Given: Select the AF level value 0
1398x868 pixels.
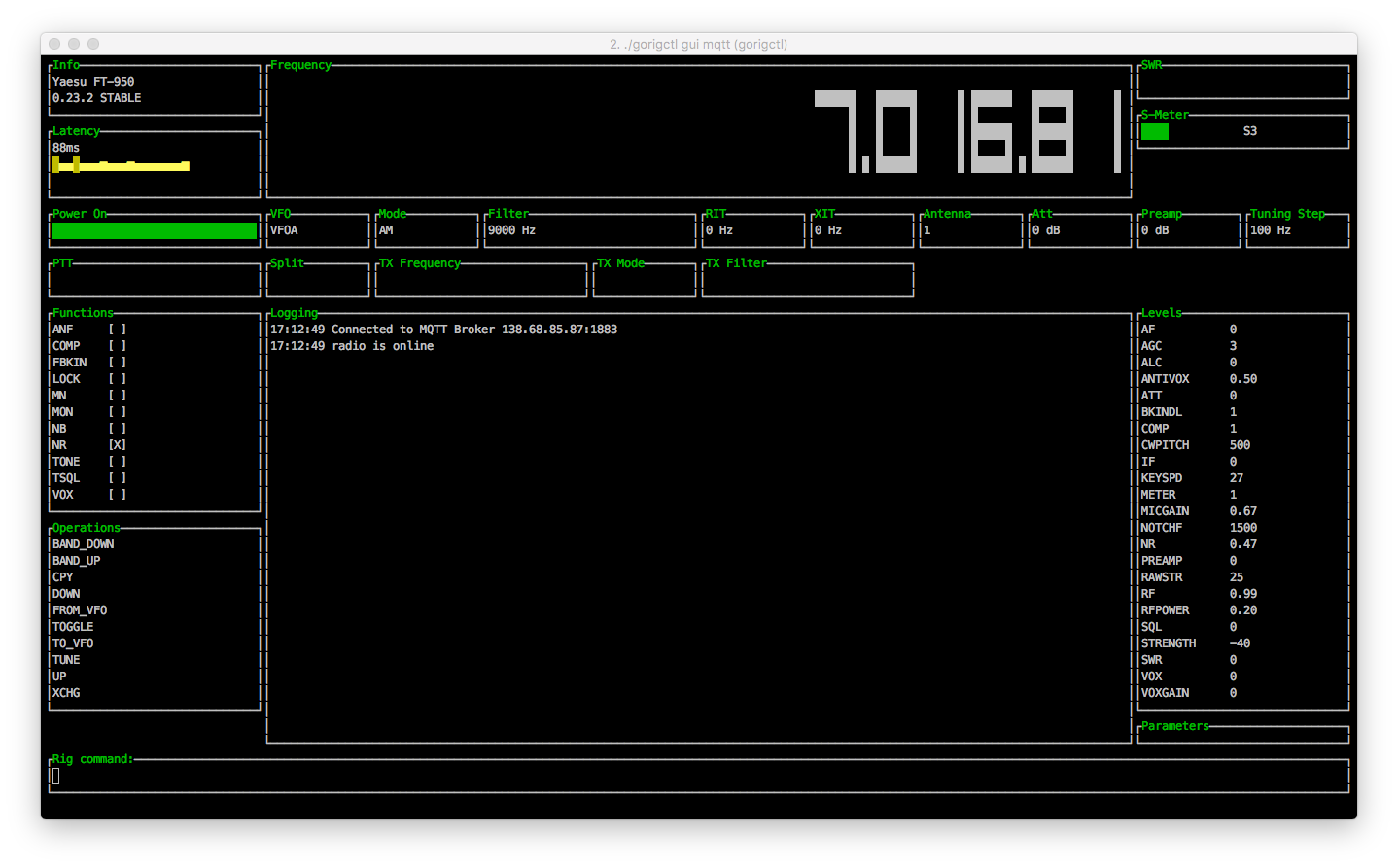Looking at the screenshot, I should pos(1233,330).
